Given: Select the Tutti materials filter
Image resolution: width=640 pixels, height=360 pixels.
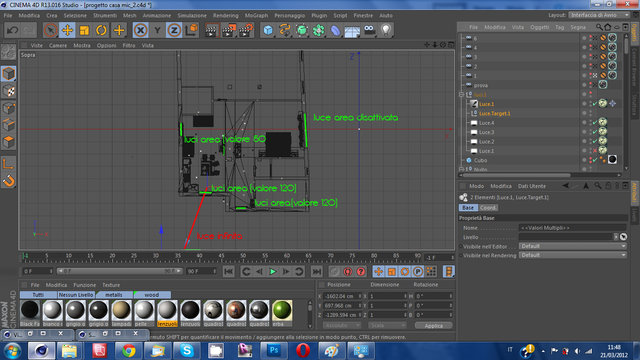Looking at the screenshot, I should (x=38, y=295).
